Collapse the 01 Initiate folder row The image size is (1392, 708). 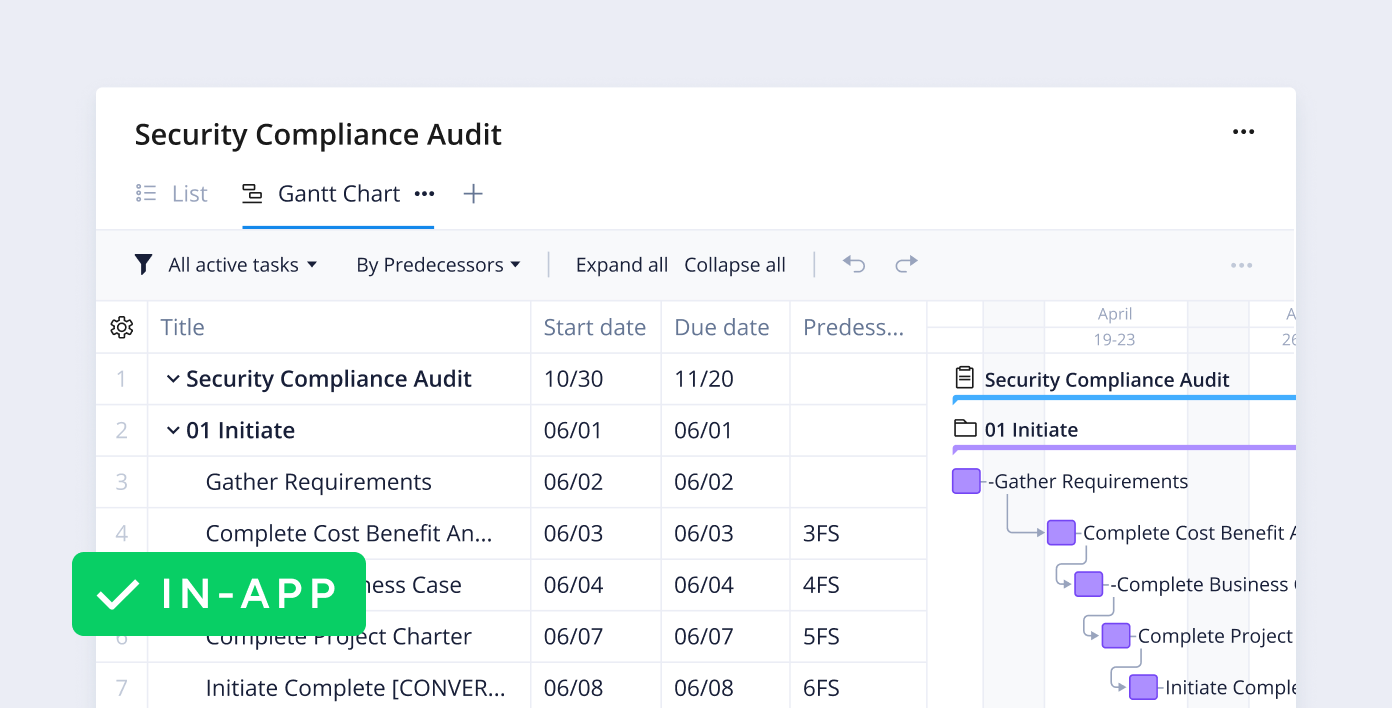(x=173, y=431)
